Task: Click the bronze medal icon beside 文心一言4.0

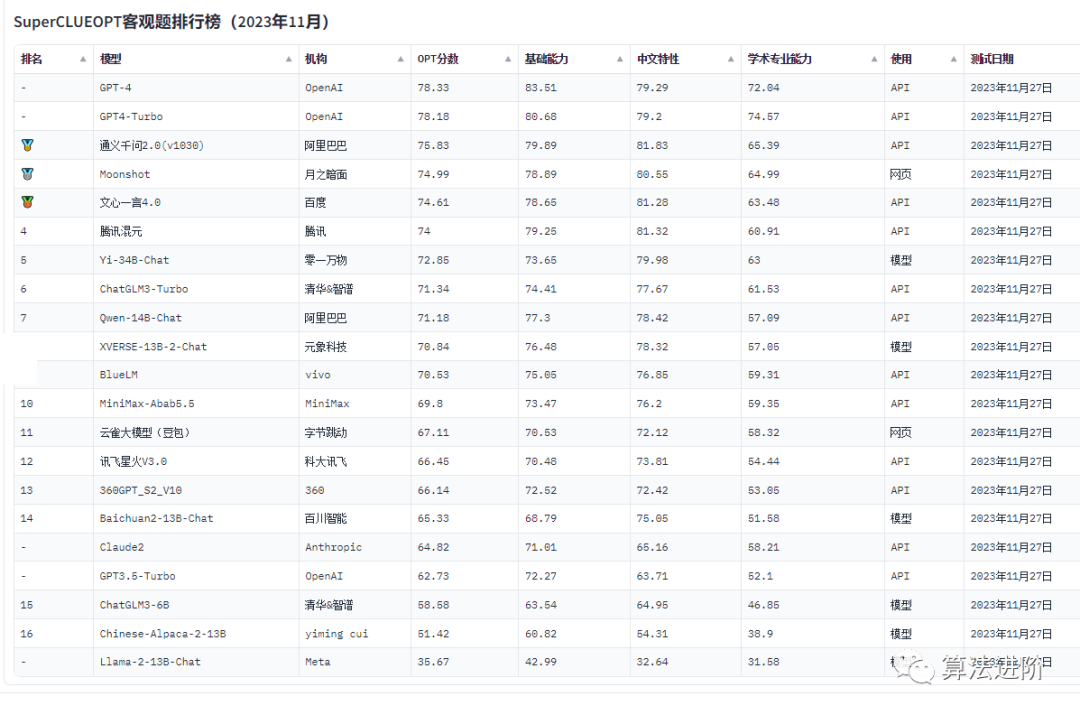Action: [x=28, y=203]
